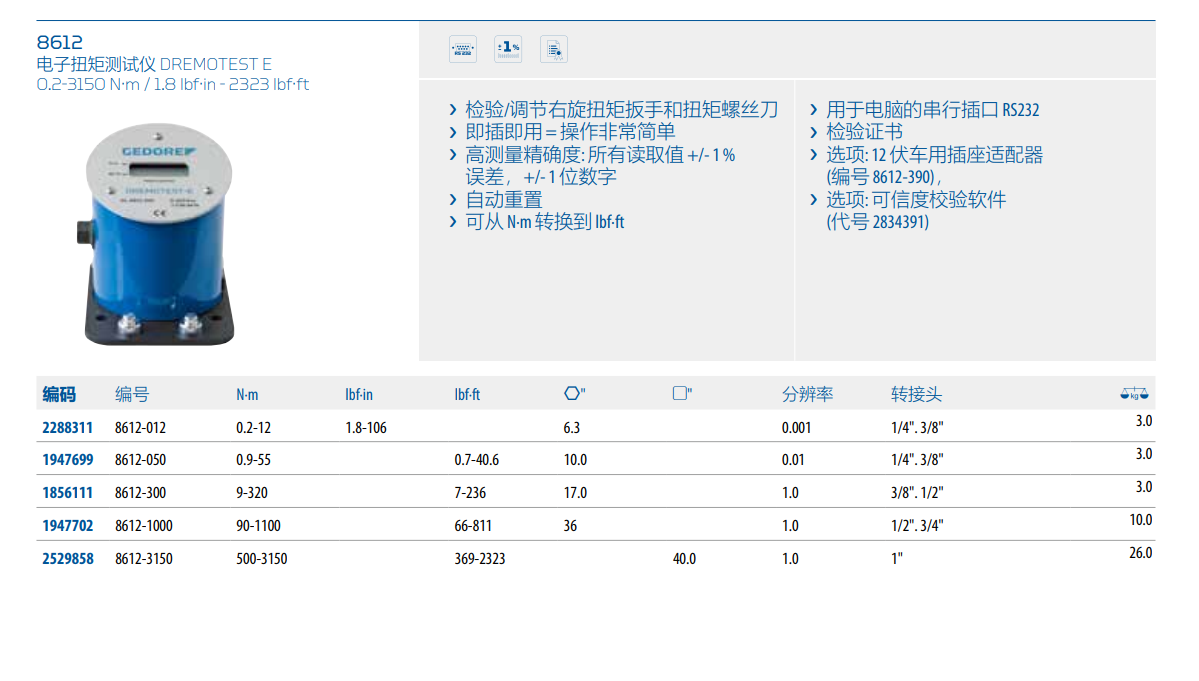
Task: Select product code 1856111
Action: click(67, 493)
